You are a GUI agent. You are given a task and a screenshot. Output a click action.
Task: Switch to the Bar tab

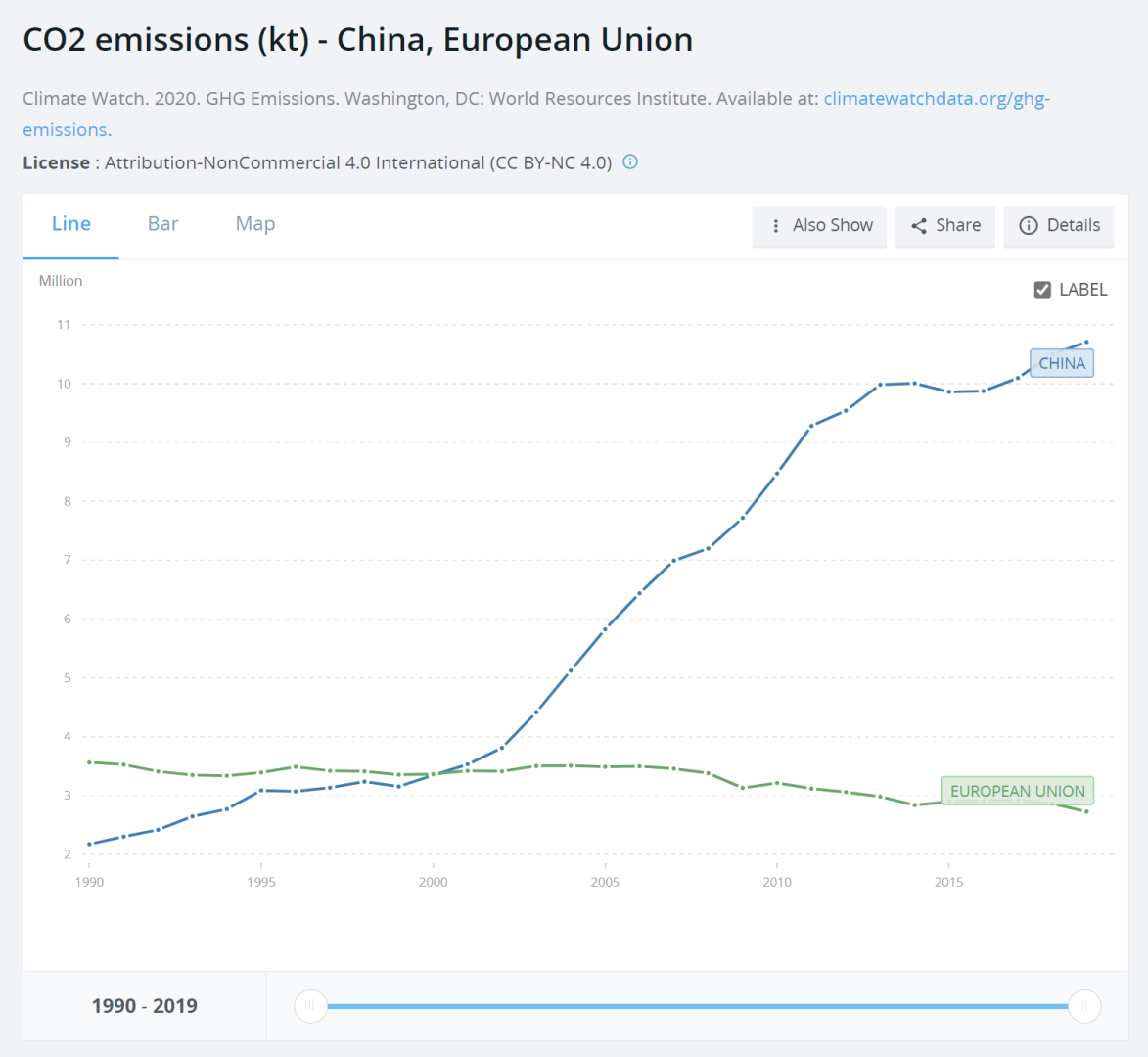click(162, 224)
